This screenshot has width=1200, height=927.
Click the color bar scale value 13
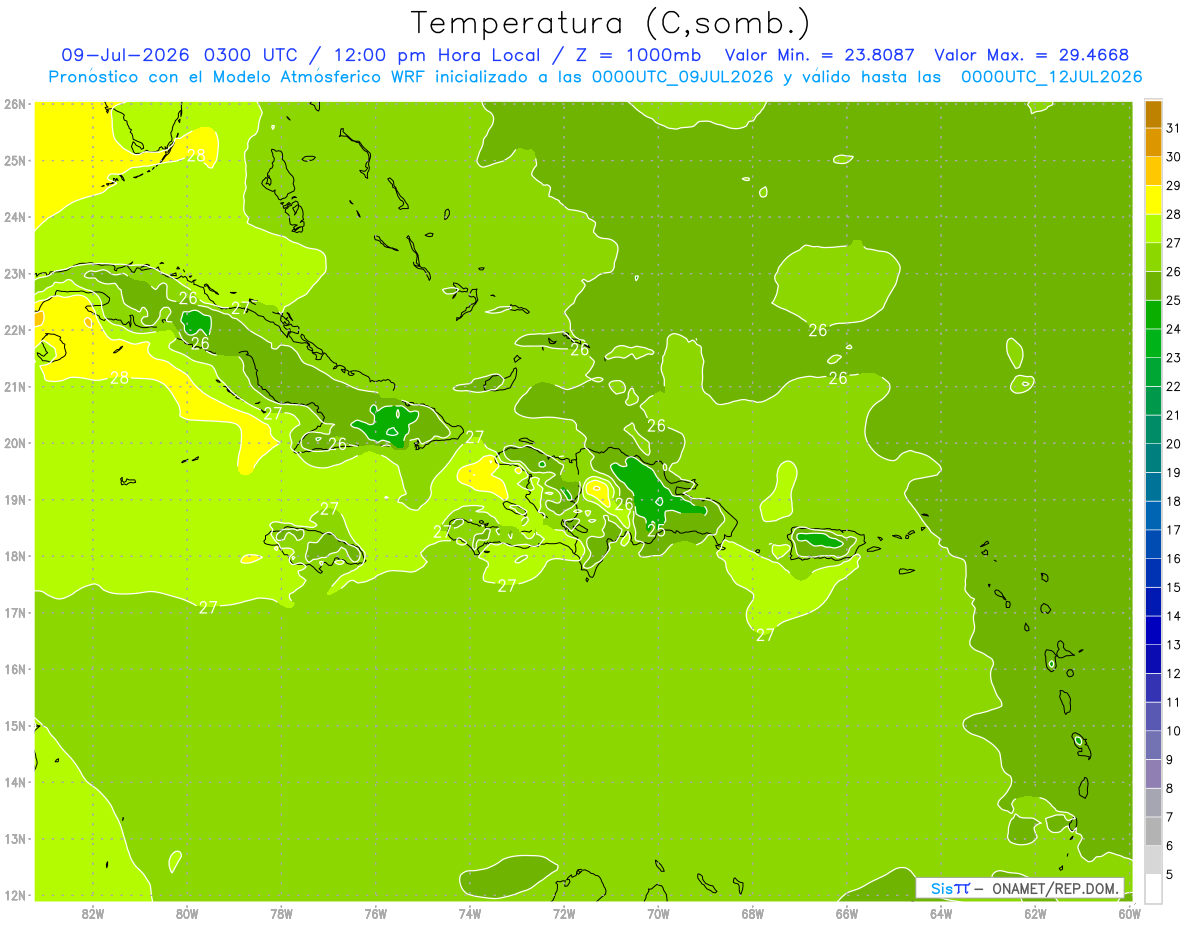pos(1174,645)
